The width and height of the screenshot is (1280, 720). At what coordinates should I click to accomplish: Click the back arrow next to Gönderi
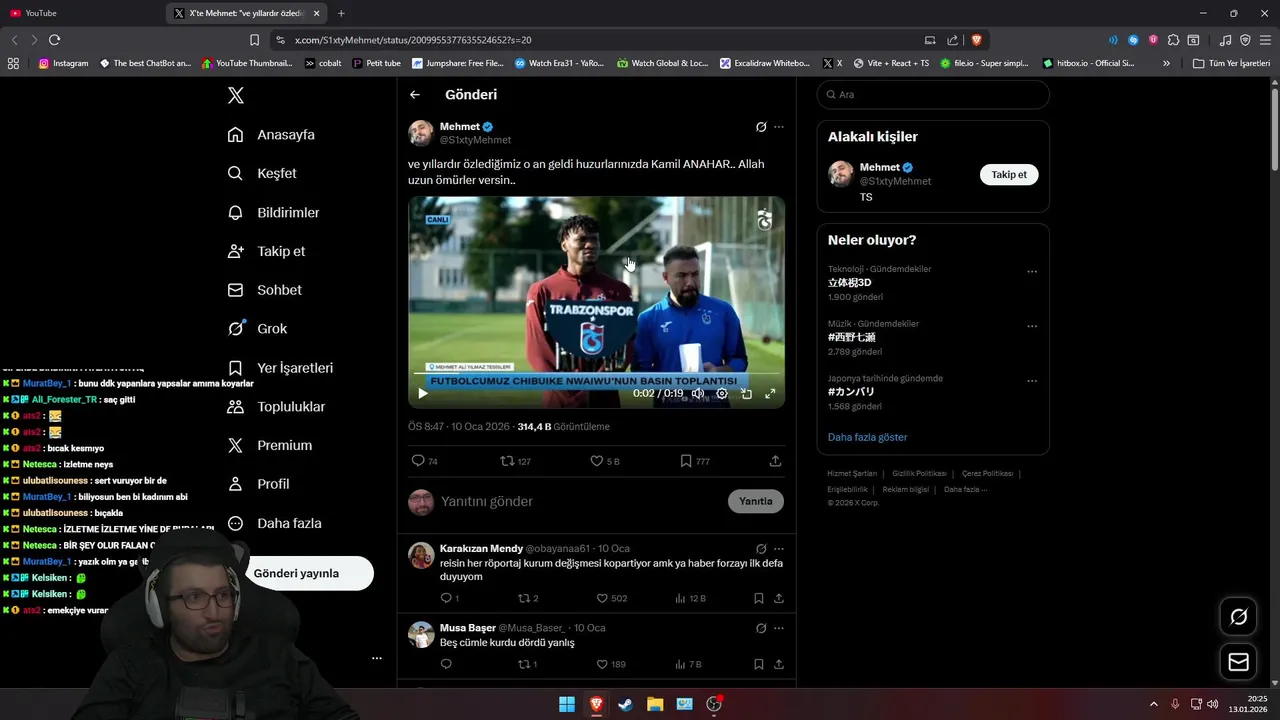tap(415, 95)
